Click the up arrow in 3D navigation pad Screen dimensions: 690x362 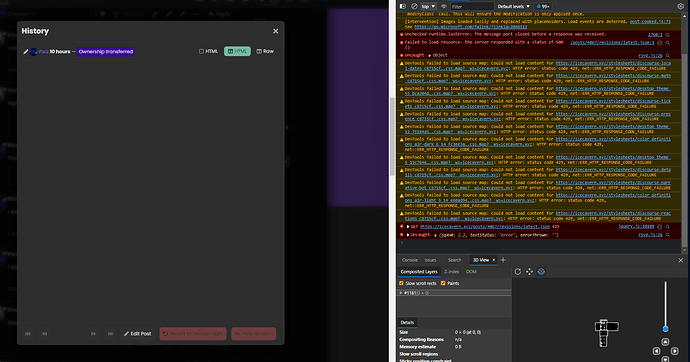(665, 342)
